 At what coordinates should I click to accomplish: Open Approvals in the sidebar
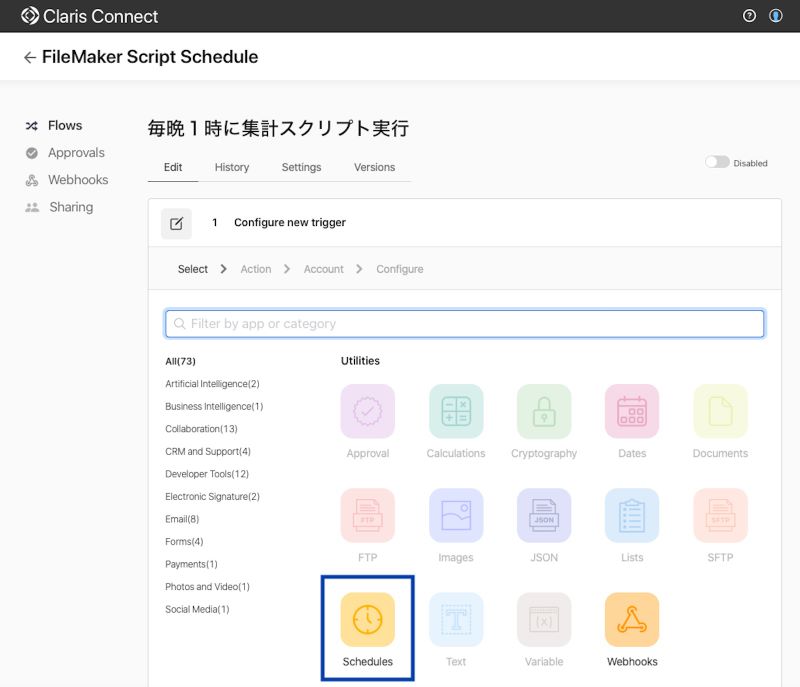pos(76,152)
